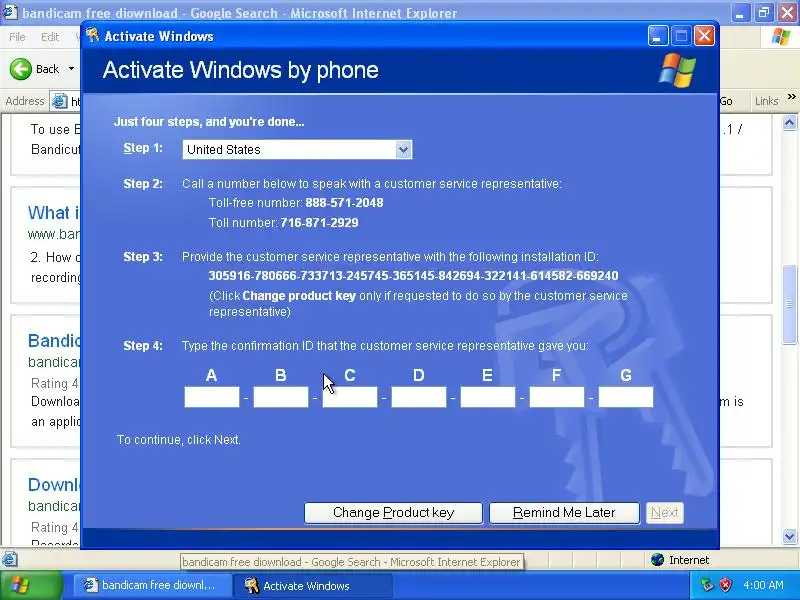
Task: Click toll number 716-871-2929
Action: 319,222
